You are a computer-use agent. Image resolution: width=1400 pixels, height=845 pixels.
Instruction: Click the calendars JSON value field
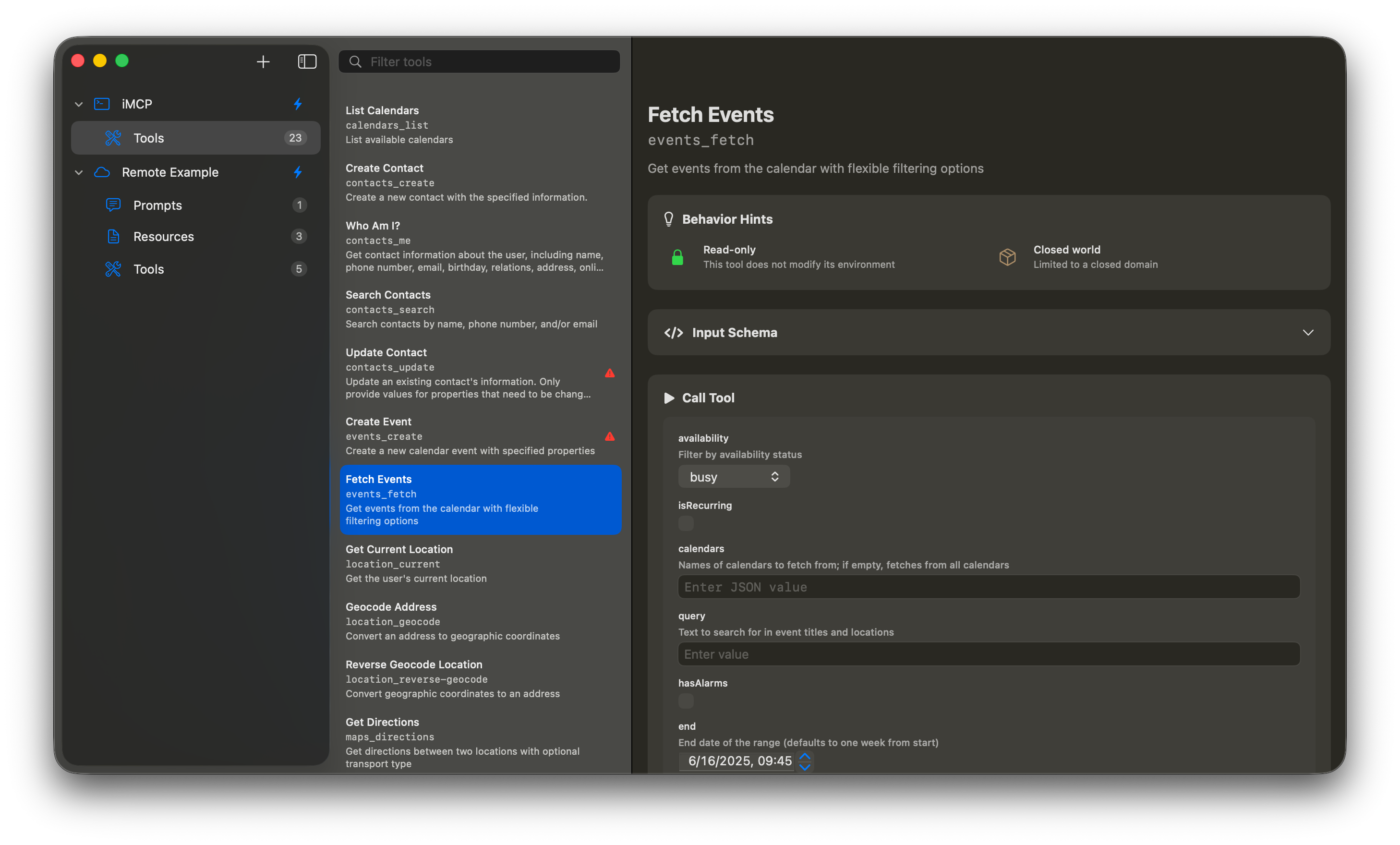(989, 587)
